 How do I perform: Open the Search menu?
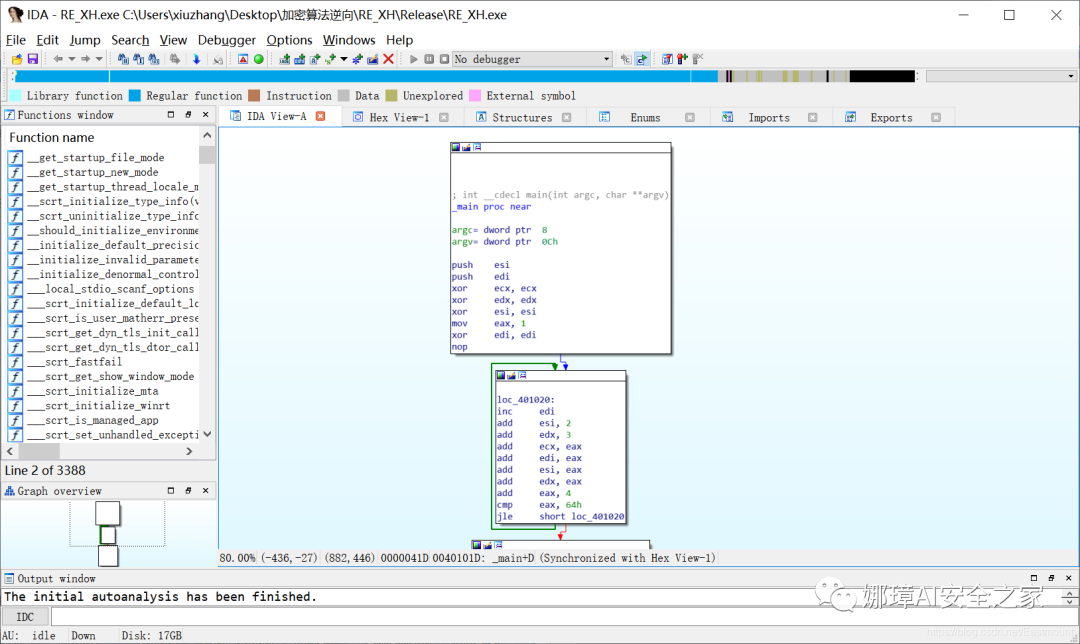[x=130, y=40]
